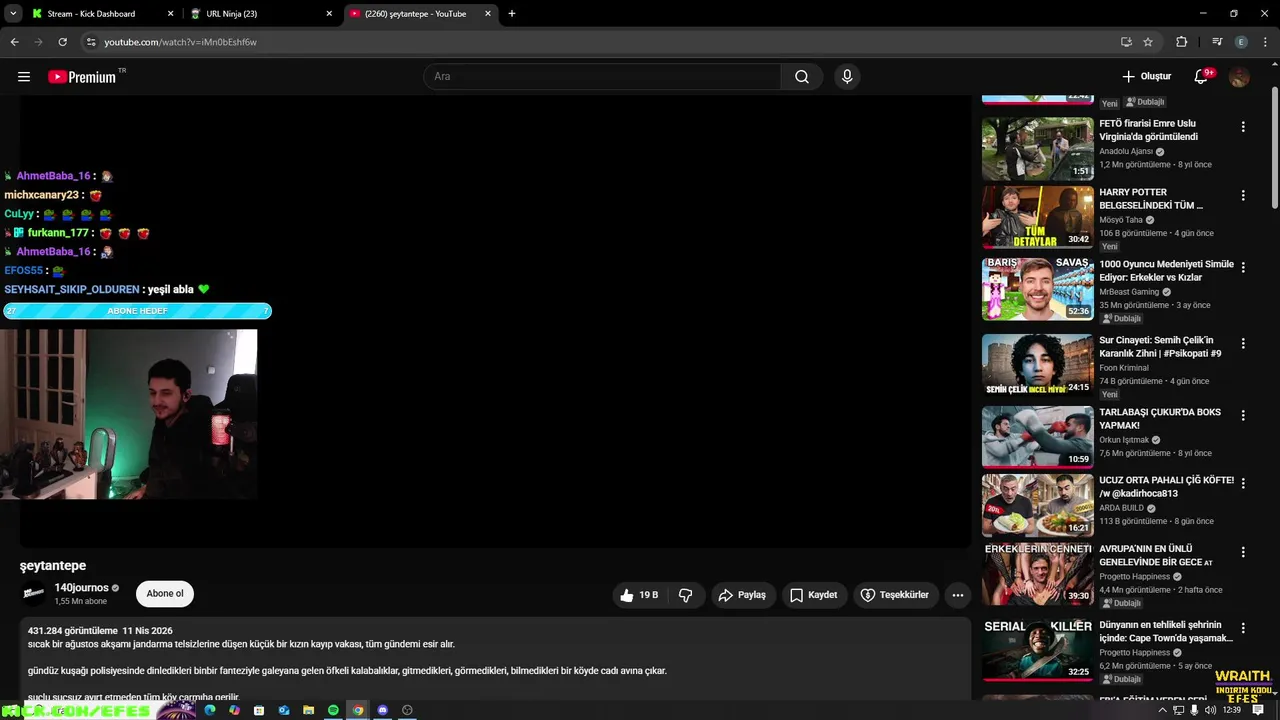Open OBS Studio from taskbar
The width and height of the screenshot is (1280, 720).
407,710
